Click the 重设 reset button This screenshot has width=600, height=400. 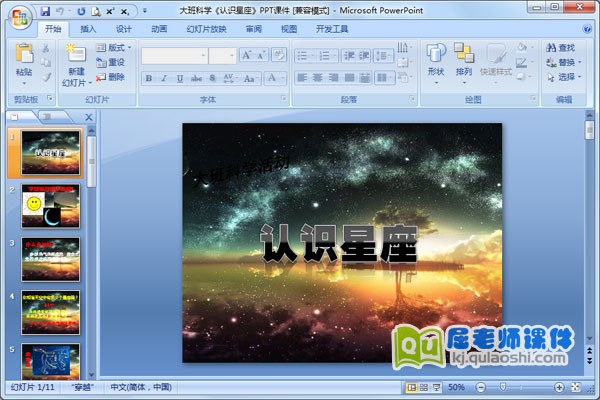click(x=110, y=62)
